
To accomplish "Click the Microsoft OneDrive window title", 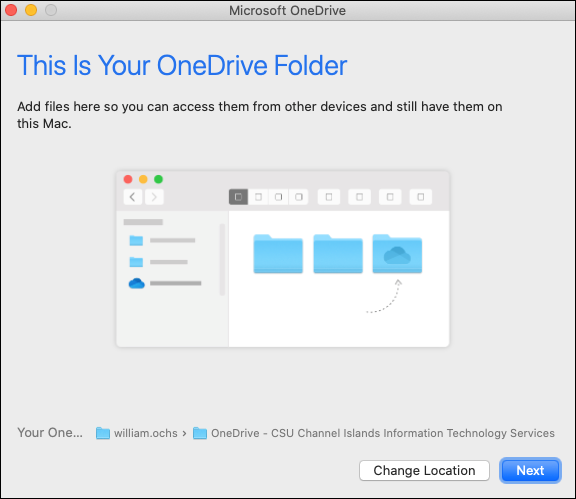I will (287, 11).
